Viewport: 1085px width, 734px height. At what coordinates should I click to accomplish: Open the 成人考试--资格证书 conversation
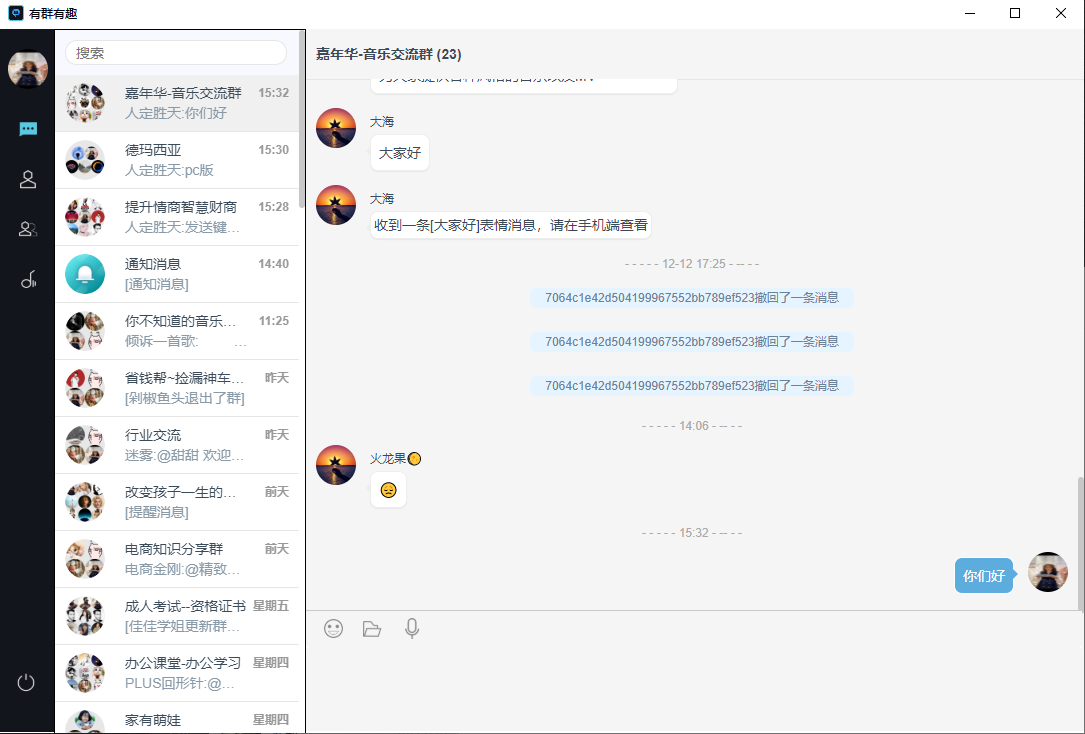click(x=177, y=616)
